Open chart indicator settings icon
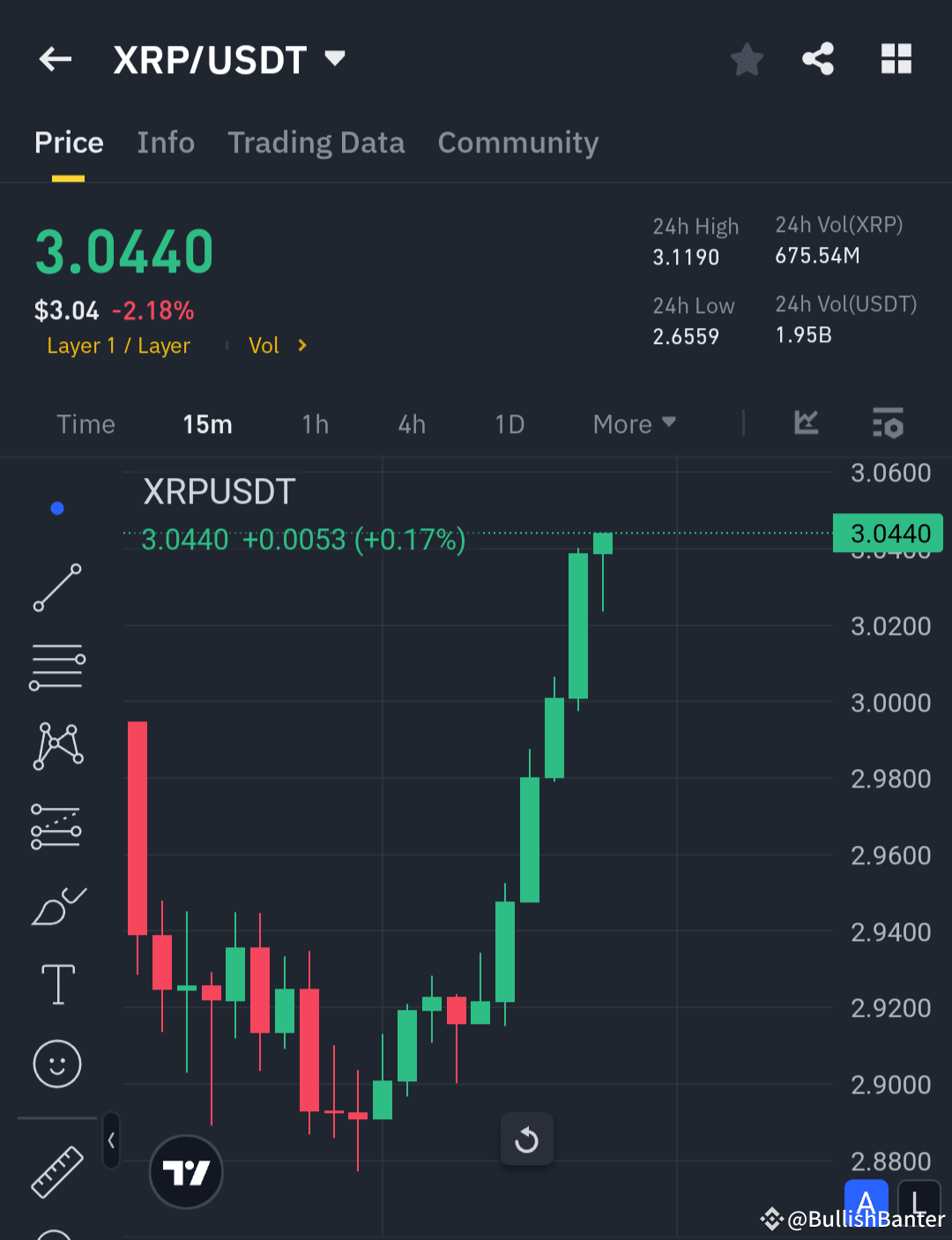952x1240 pixels. pyautogui.click(x=888, y=423)
